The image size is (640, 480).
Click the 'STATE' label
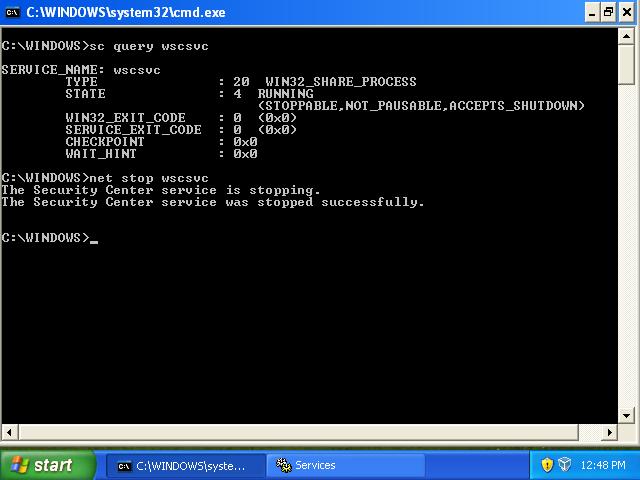pos(85,93)
